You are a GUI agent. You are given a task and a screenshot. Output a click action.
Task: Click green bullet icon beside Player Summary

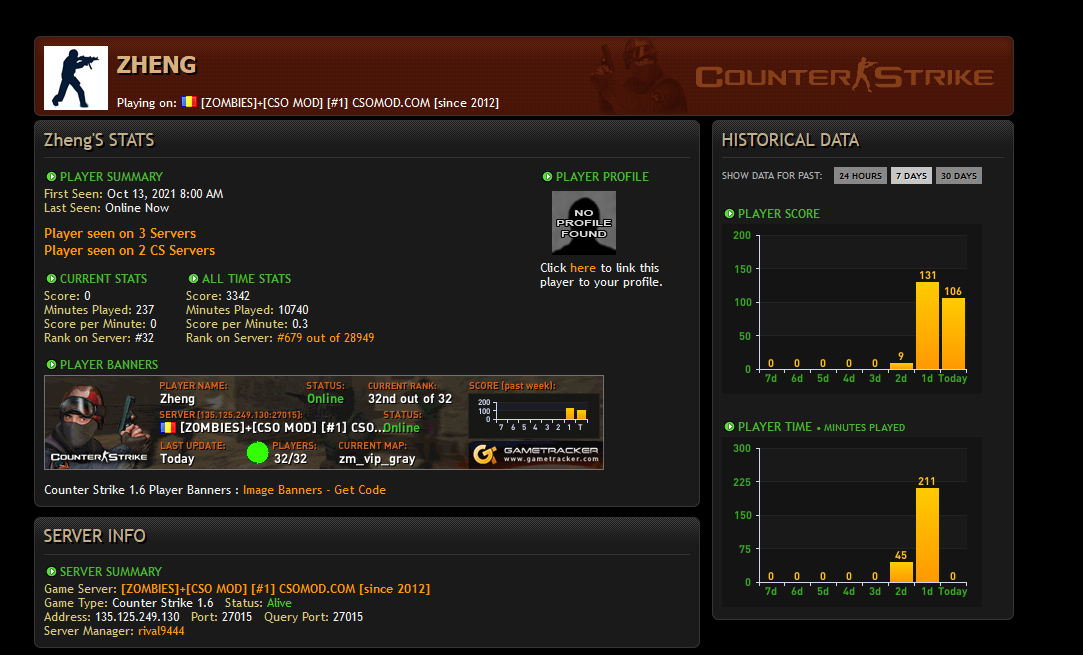coord(51,177)
